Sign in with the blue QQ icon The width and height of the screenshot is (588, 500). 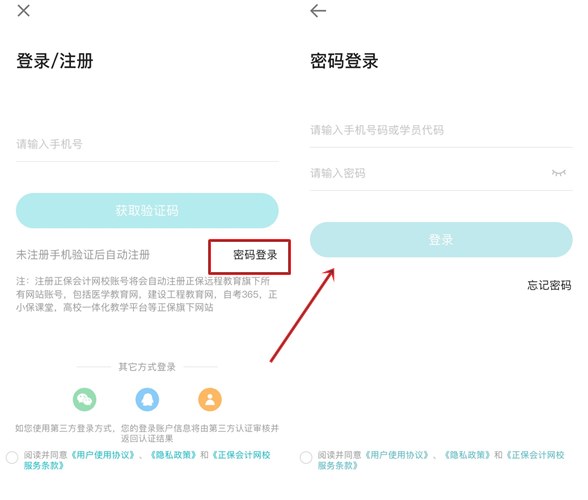[147, 399]
